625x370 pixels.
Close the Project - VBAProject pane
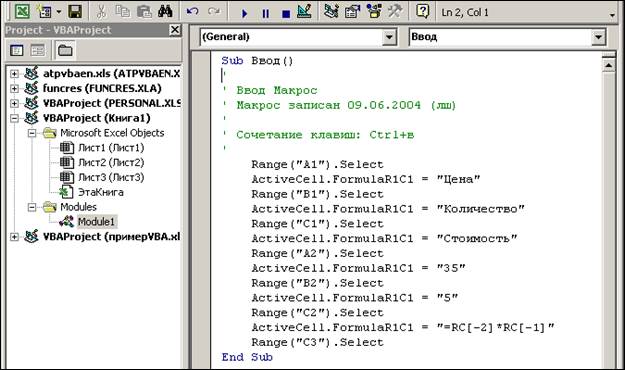(175, 30)
